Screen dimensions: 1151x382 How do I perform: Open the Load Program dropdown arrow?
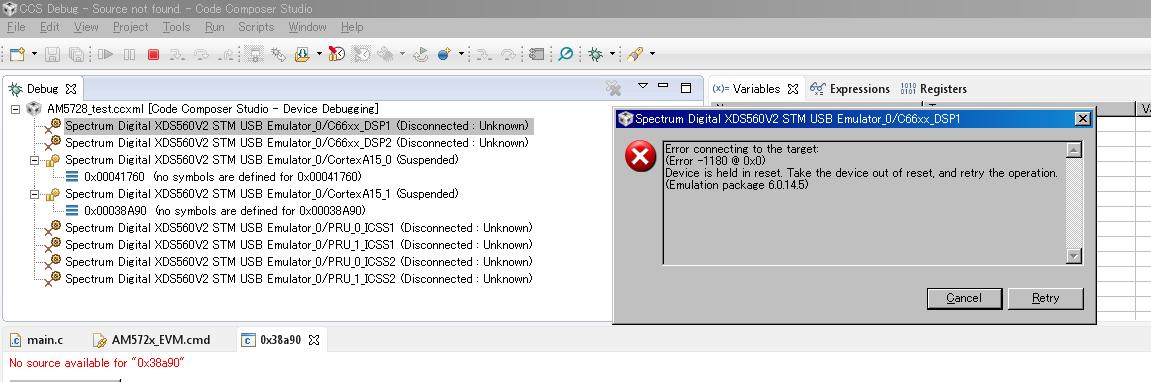[319, 54]
